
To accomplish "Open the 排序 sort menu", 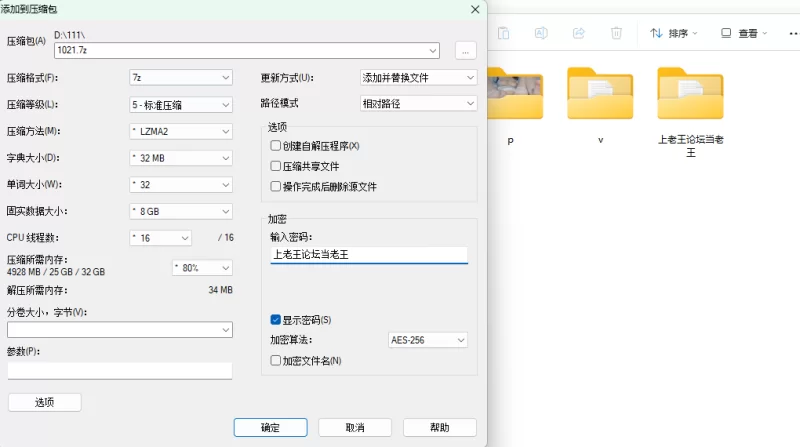I will click(674, 33).
